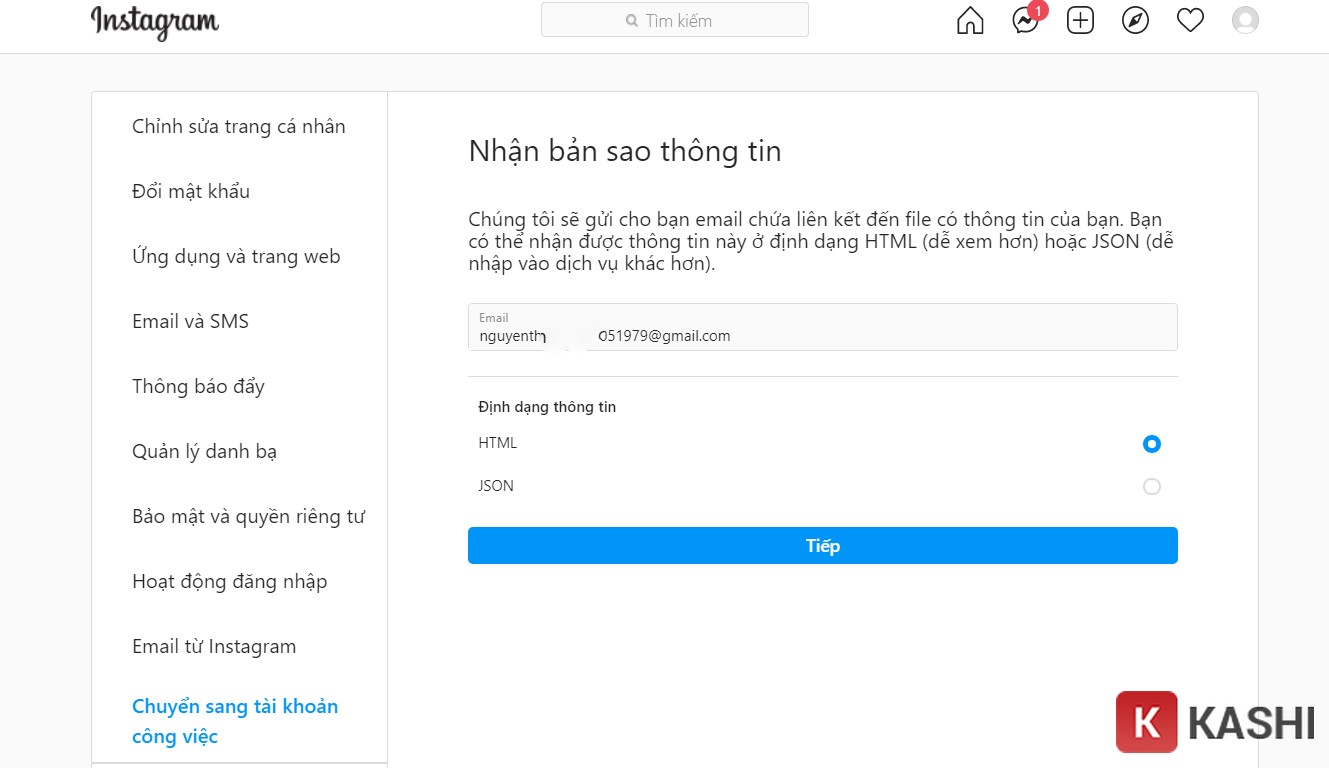Select the HTML format radio button
The height and width of the screenshot is (768, 1329).
click(1152, 443)
